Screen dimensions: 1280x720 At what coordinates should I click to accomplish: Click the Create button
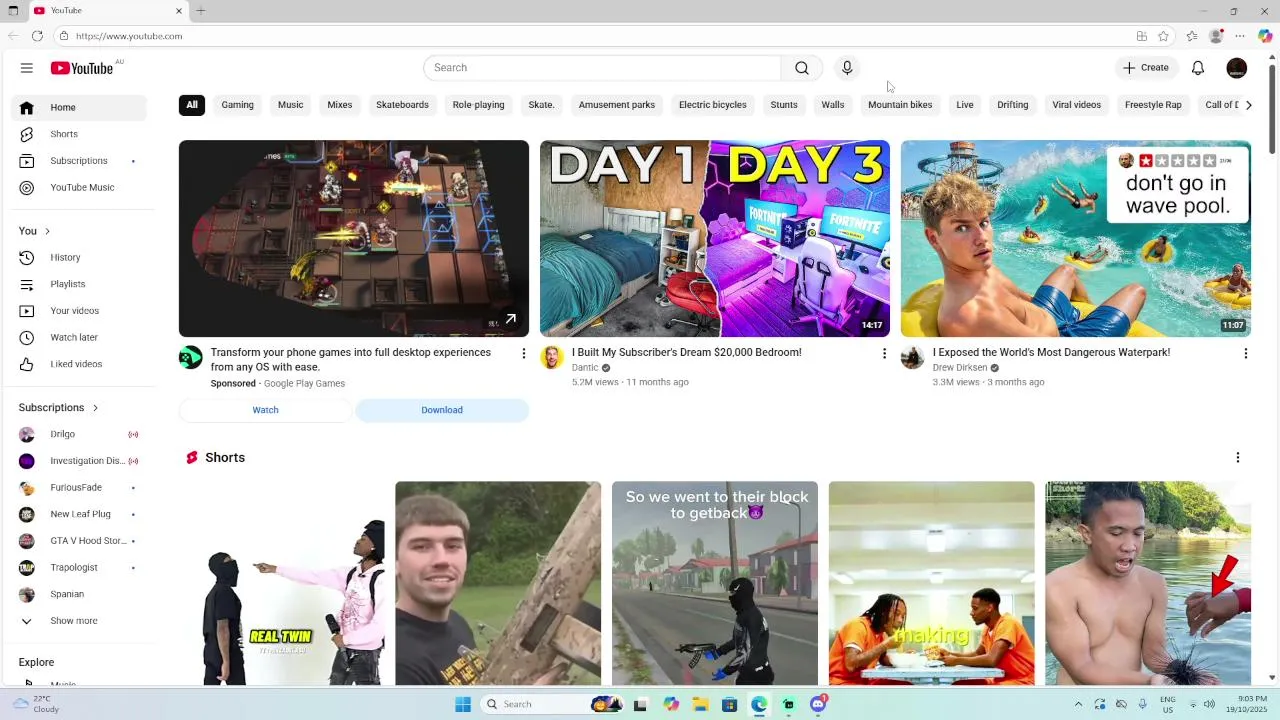click(1145, 68)
